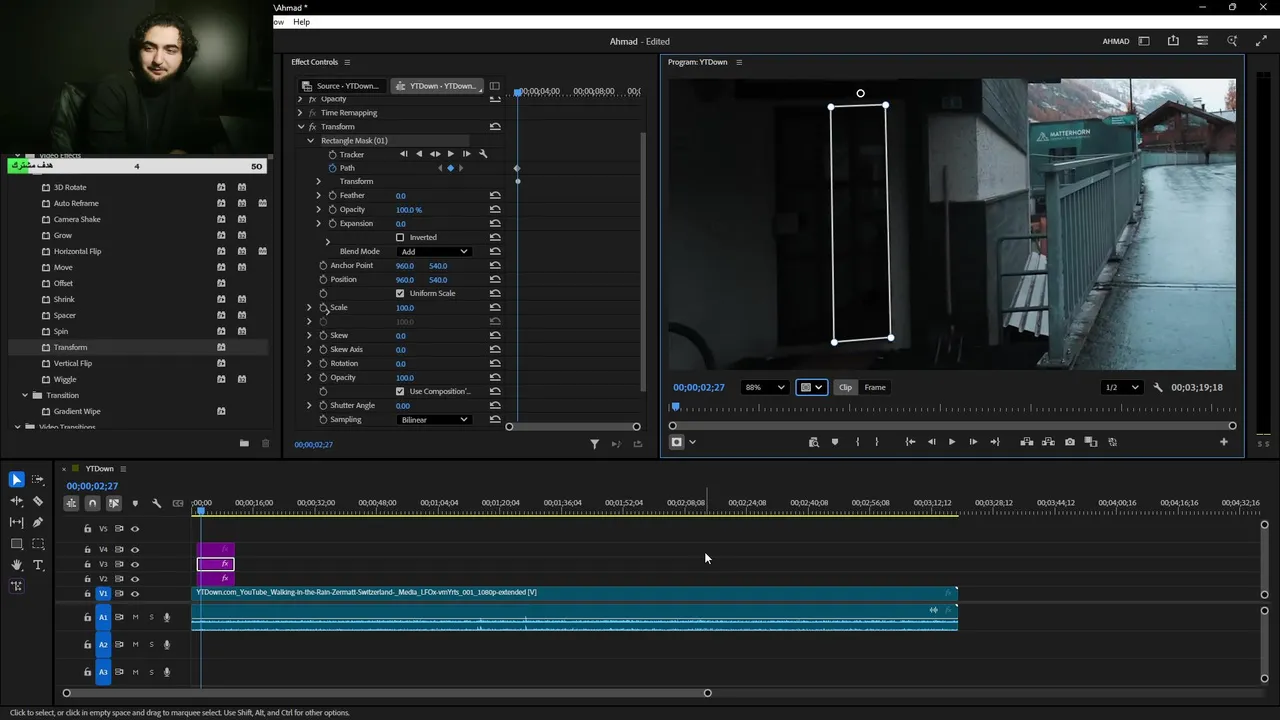Click the Program monitor playhead on the scrubber

(675, 407)
